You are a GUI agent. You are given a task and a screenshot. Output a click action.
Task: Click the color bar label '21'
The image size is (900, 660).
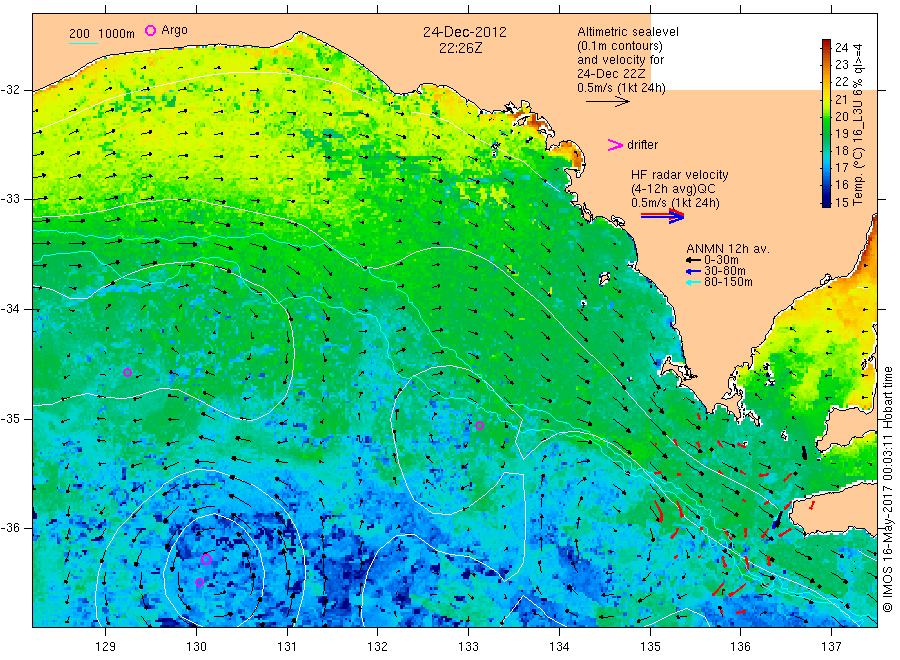pyautogui.click(x=841, y=99)
